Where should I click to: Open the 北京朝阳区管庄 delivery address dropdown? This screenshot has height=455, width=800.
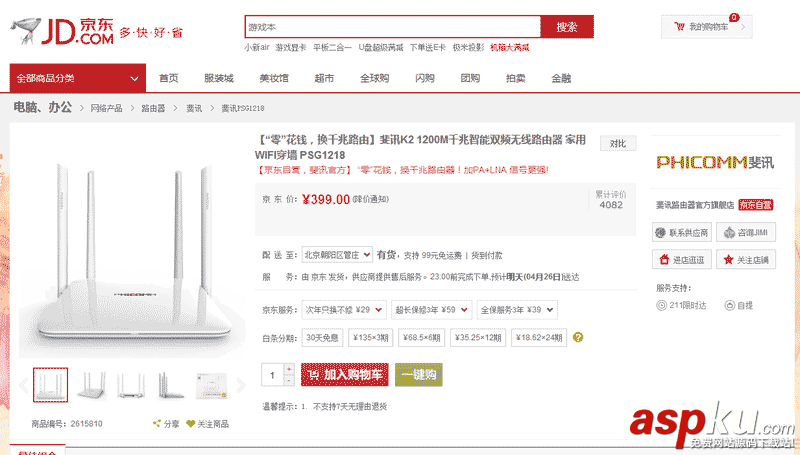tap(337, 255)
